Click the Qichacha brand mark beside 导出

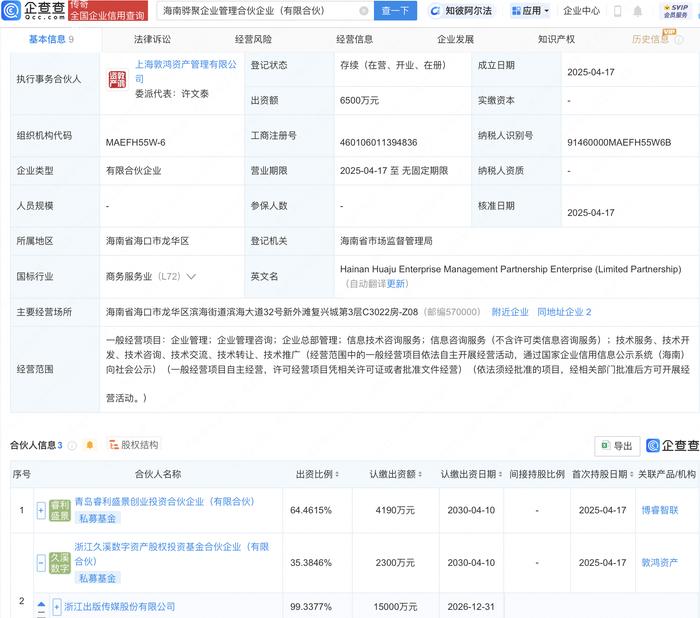coord(672,445)
